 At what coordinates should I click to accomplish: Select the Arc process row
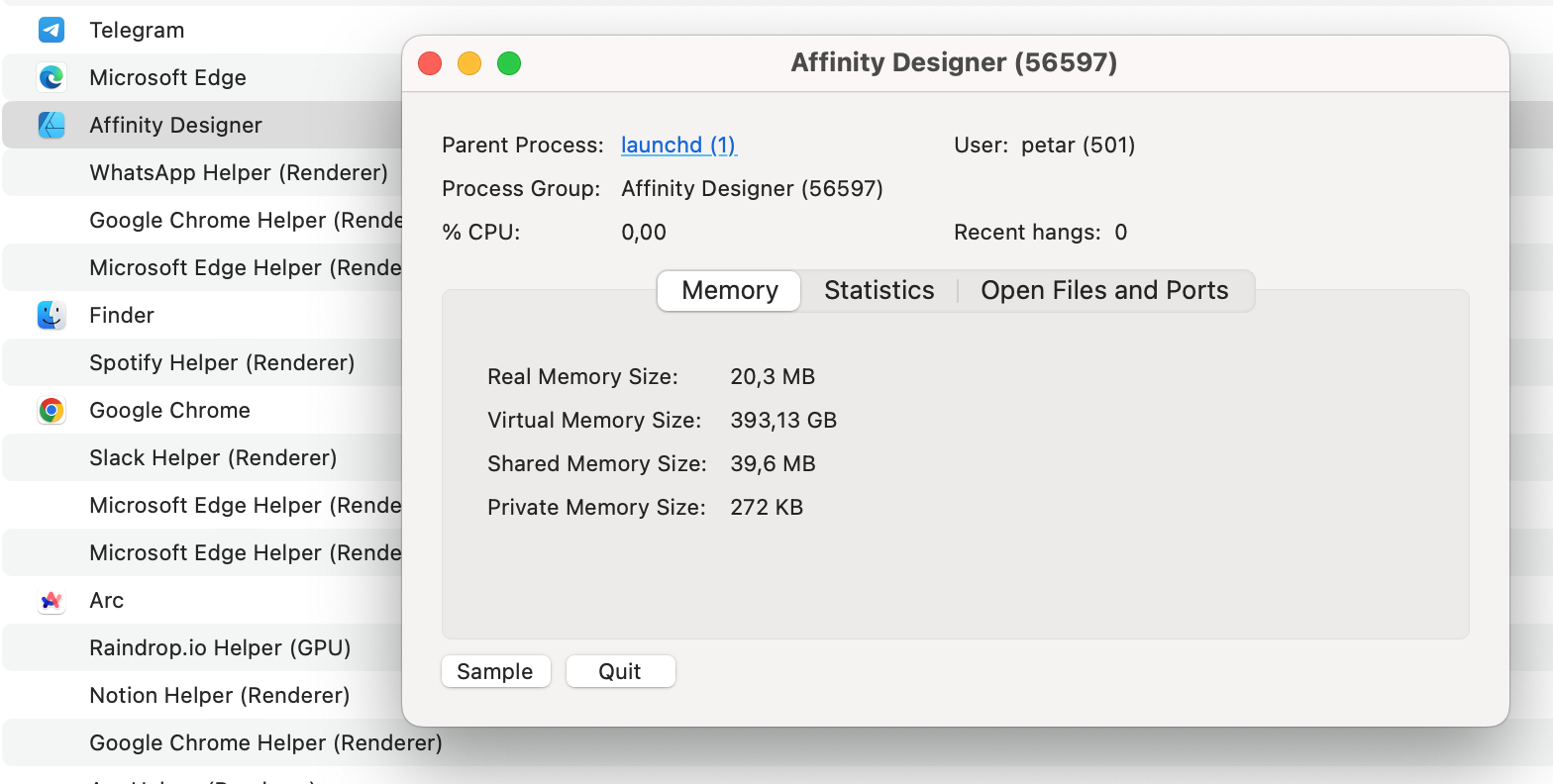coord(202,600)
